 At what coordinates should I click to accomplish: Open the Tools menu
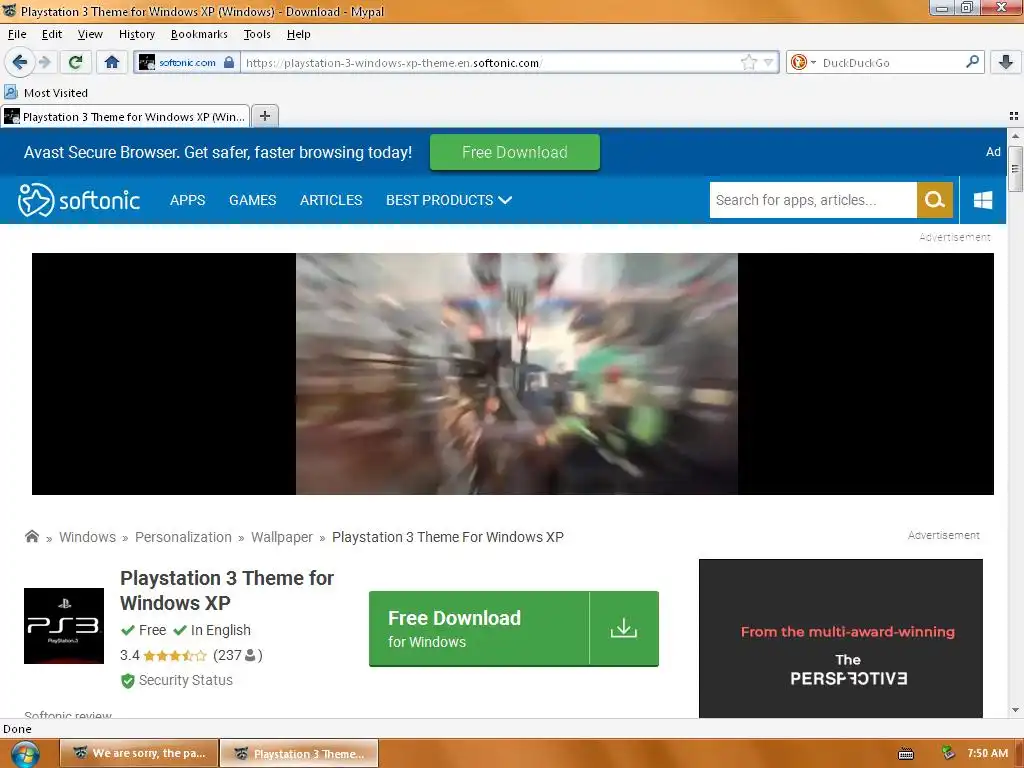pos(257,34)
